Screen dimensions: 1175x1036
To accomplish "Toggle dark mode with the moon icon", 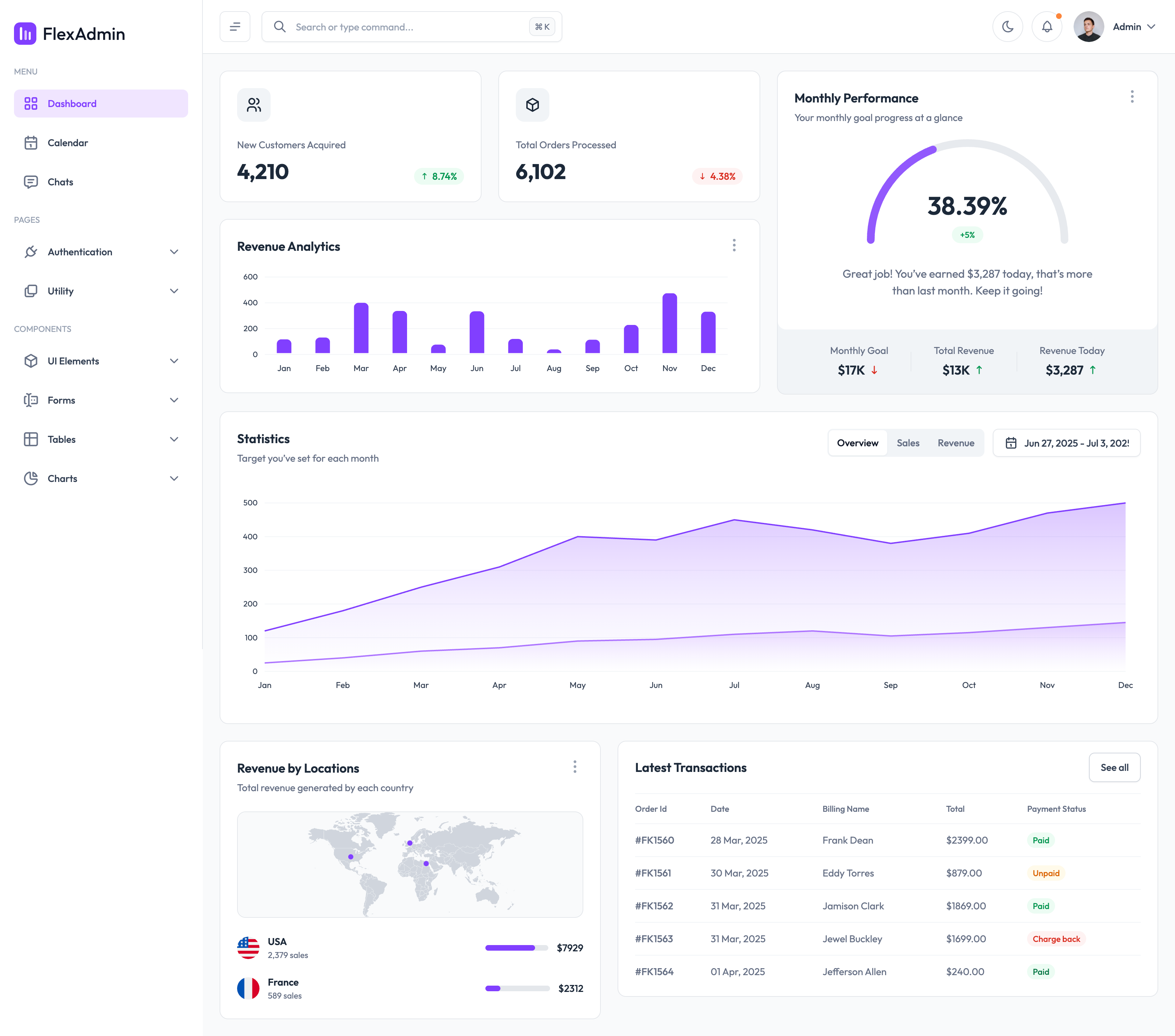I will (1008, 27).
